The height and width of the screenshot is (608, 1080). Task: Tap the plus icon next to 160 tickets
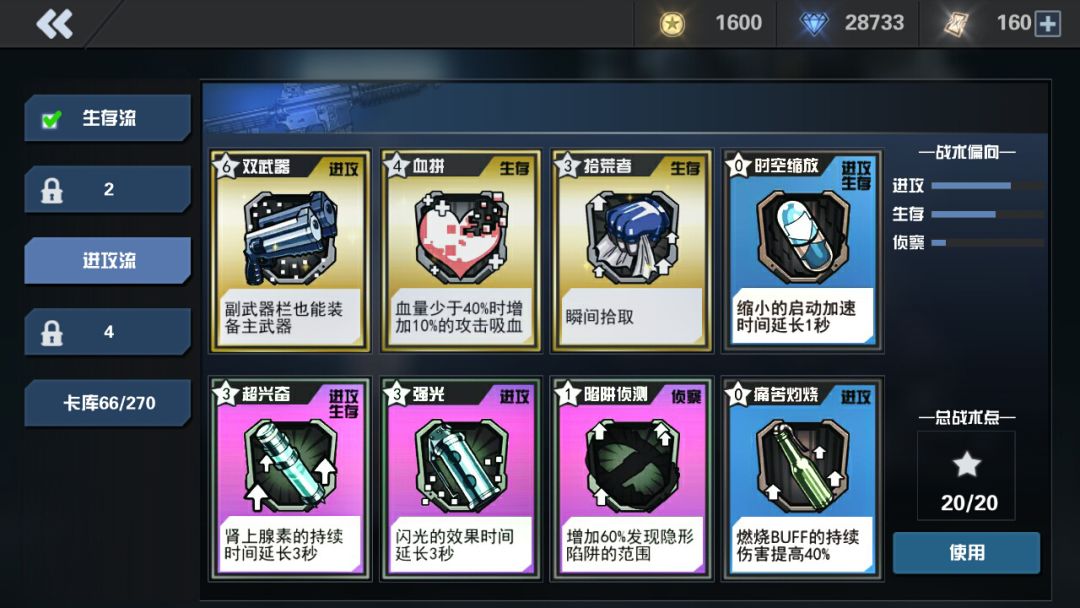1048,23
